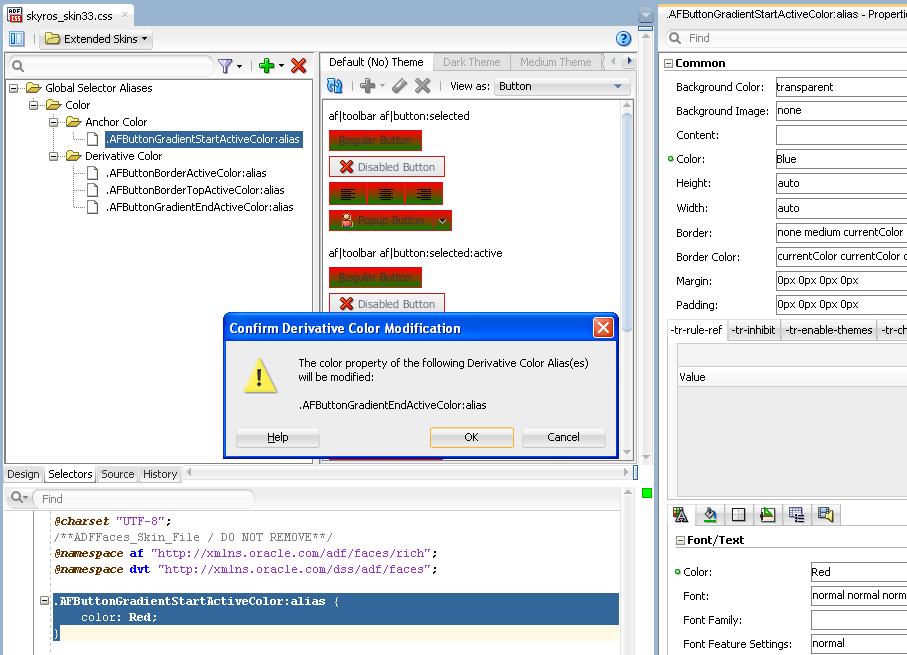Click the align center preview icon
The height and width of the screenshot is (655, 907).
point(386,193)
